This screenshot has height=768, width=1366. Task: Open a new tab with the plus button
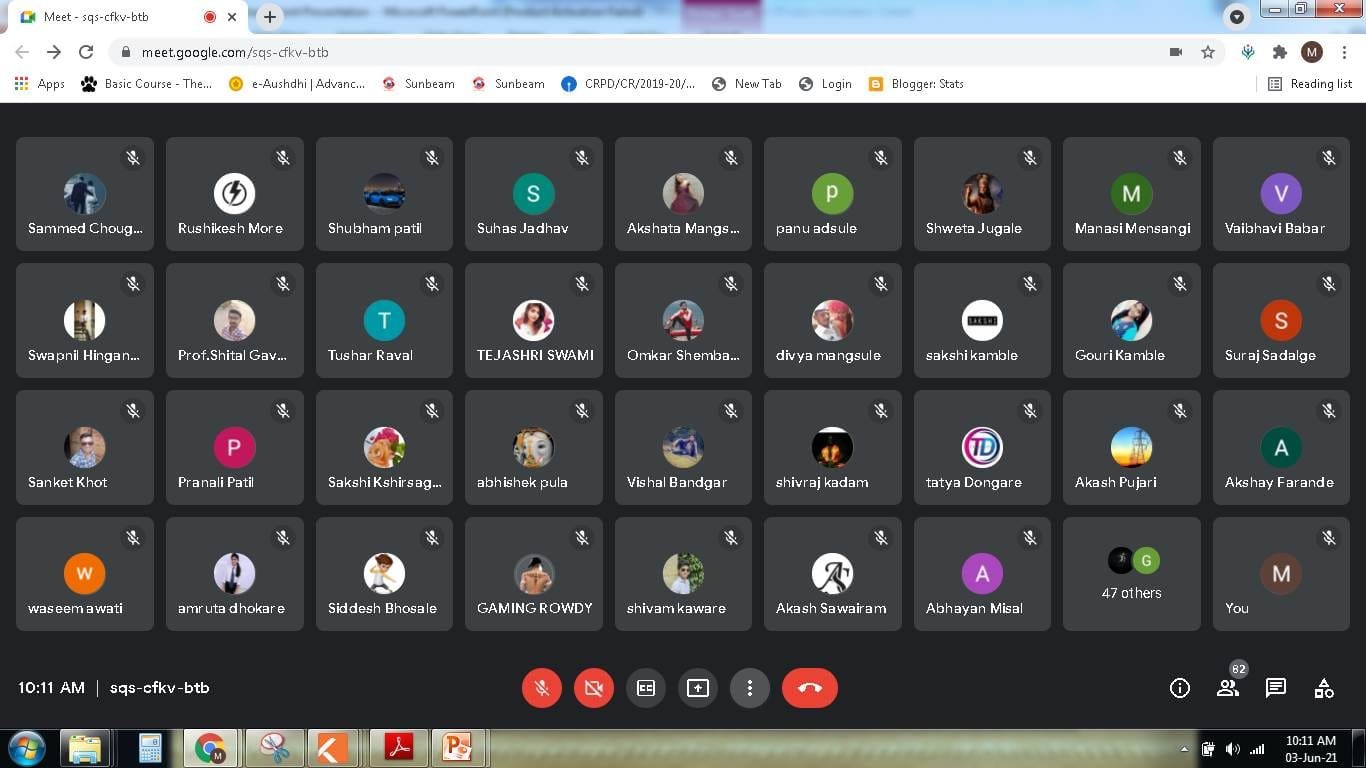(270, 17)
